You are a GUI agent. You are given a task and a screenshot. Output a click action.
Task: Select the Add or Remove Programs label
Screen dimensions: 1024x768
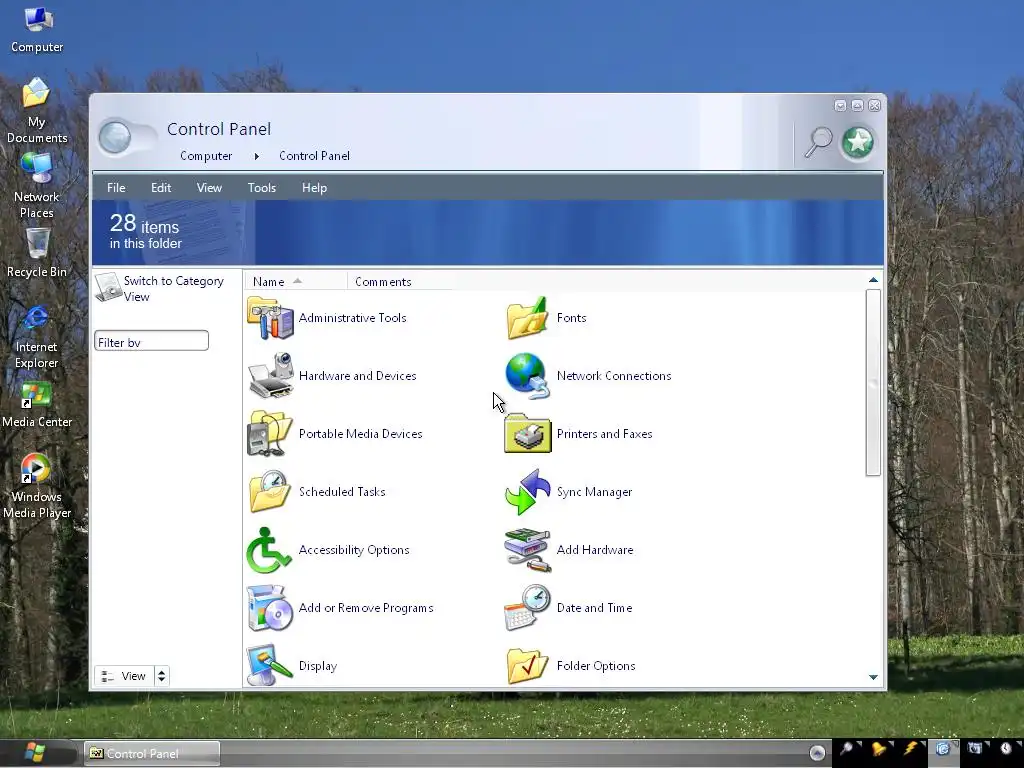(x=366, y=608)
